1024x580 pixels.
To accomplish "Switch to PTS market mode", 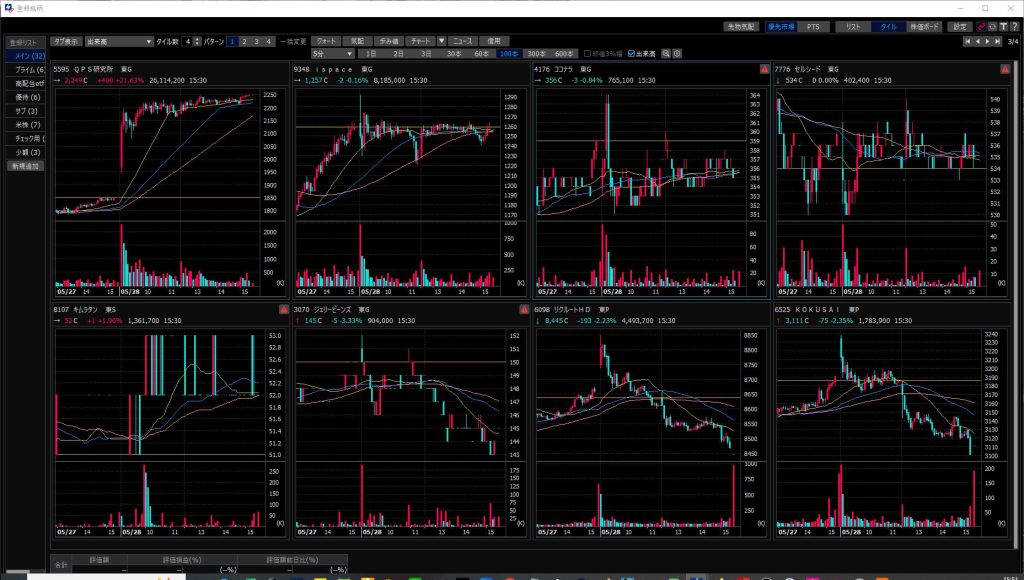I will (x=813, y=27).
